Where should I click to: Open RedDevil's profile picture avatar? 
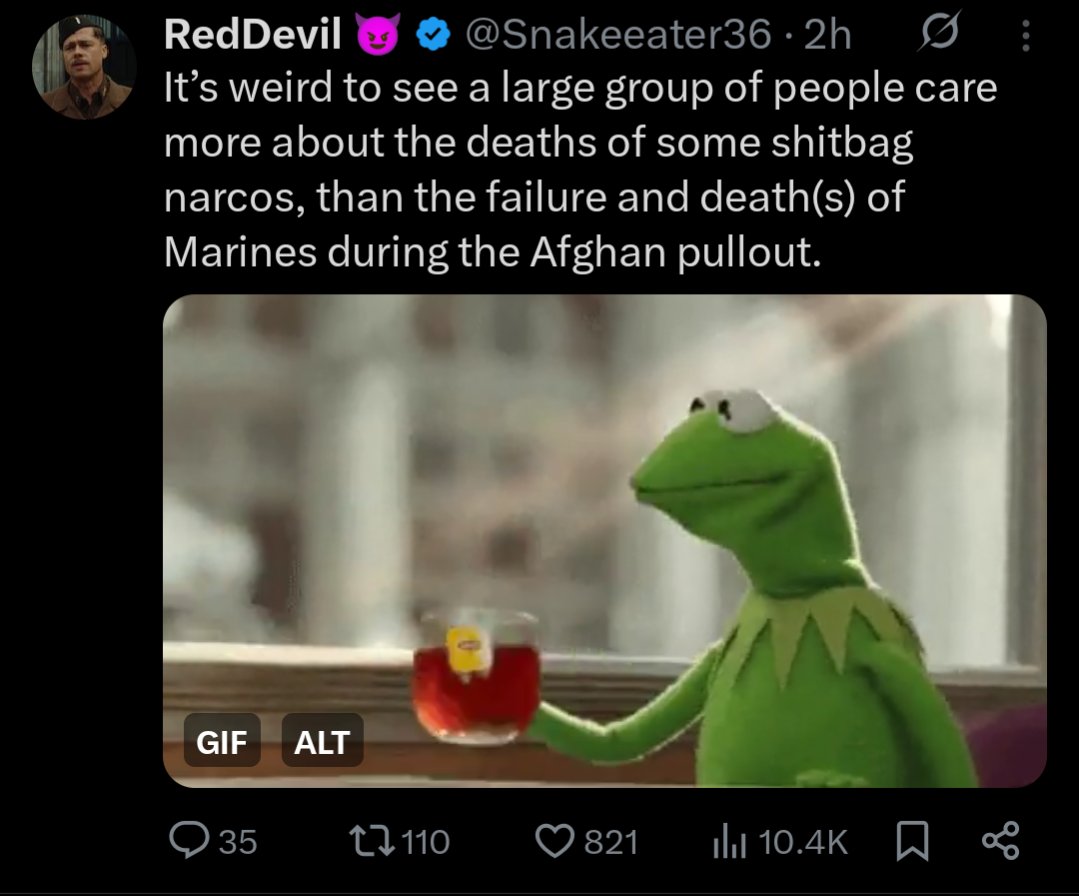(85, 66)
